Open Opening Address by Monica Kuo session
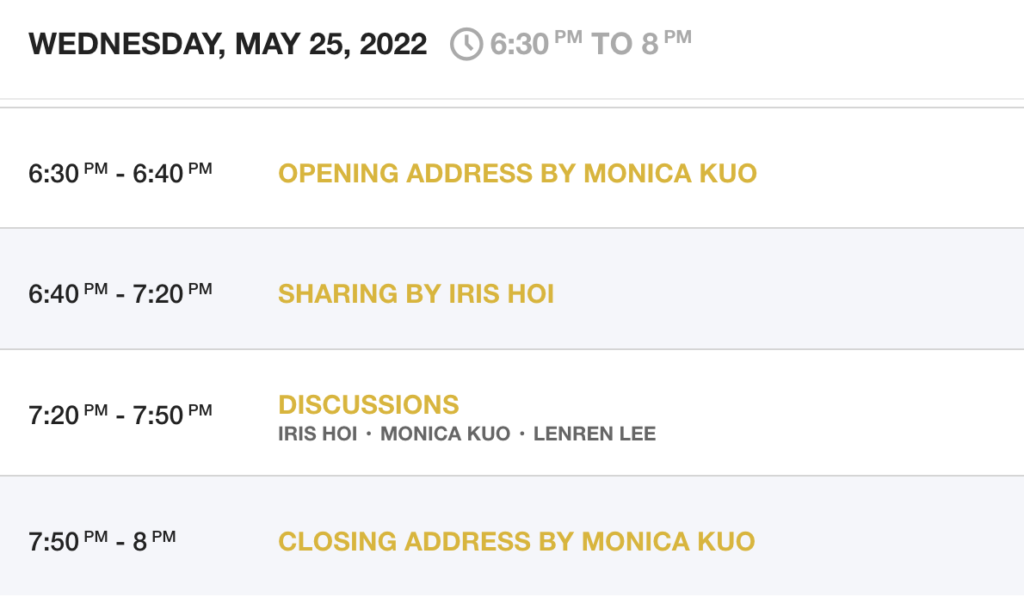This screenshot has height=597, width=1024. (x=517, y=174)
